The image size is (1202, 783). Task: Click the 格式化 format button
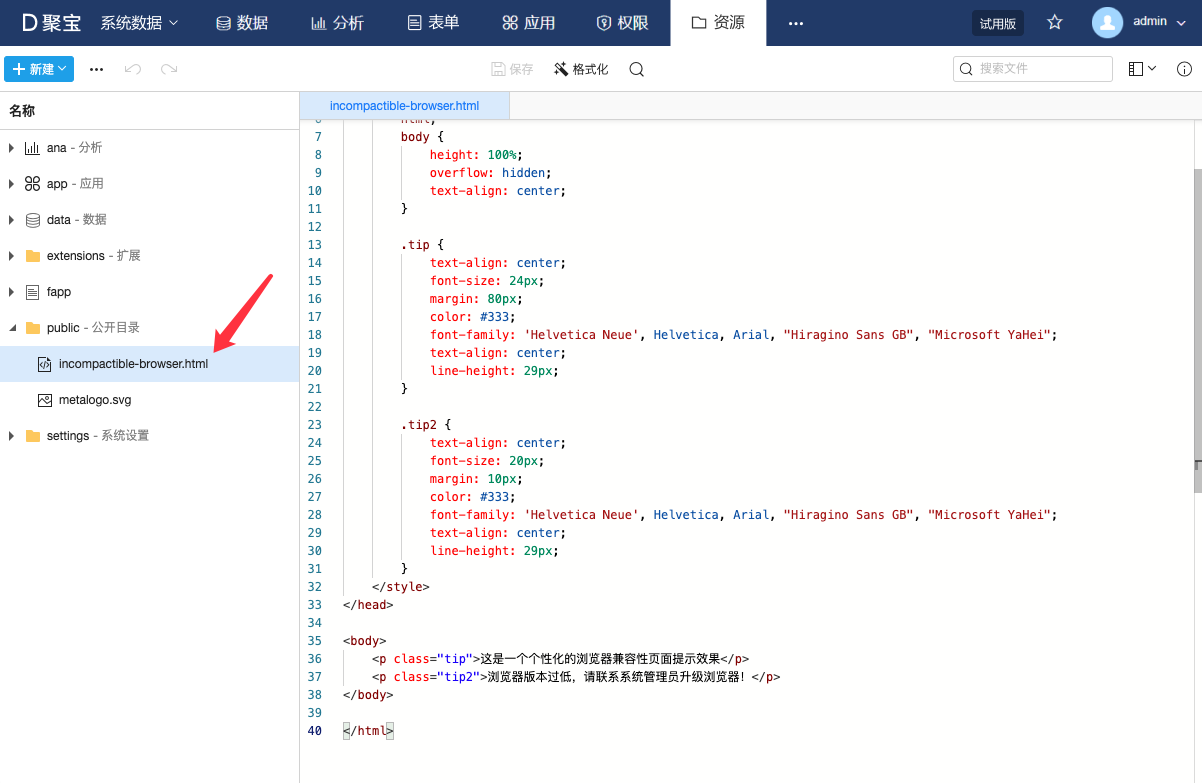[x=580, y=69]
